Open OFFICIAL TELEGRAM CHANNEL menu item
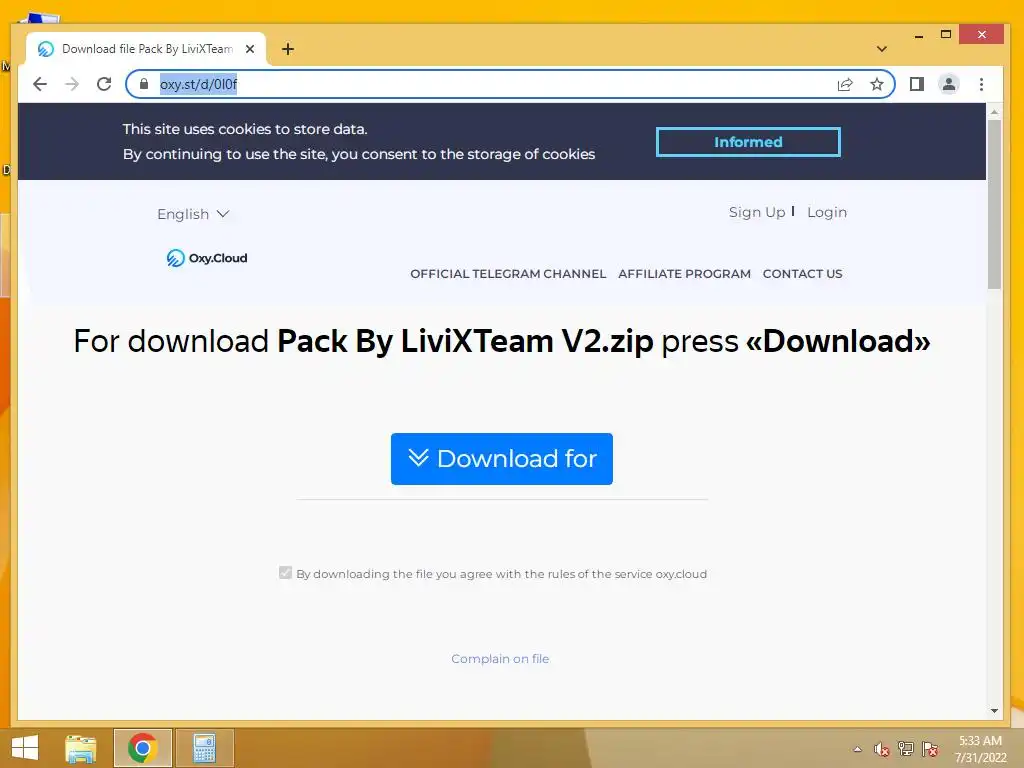The height and width of the screenshot is (768, 1024). click(x=508, y=274)
